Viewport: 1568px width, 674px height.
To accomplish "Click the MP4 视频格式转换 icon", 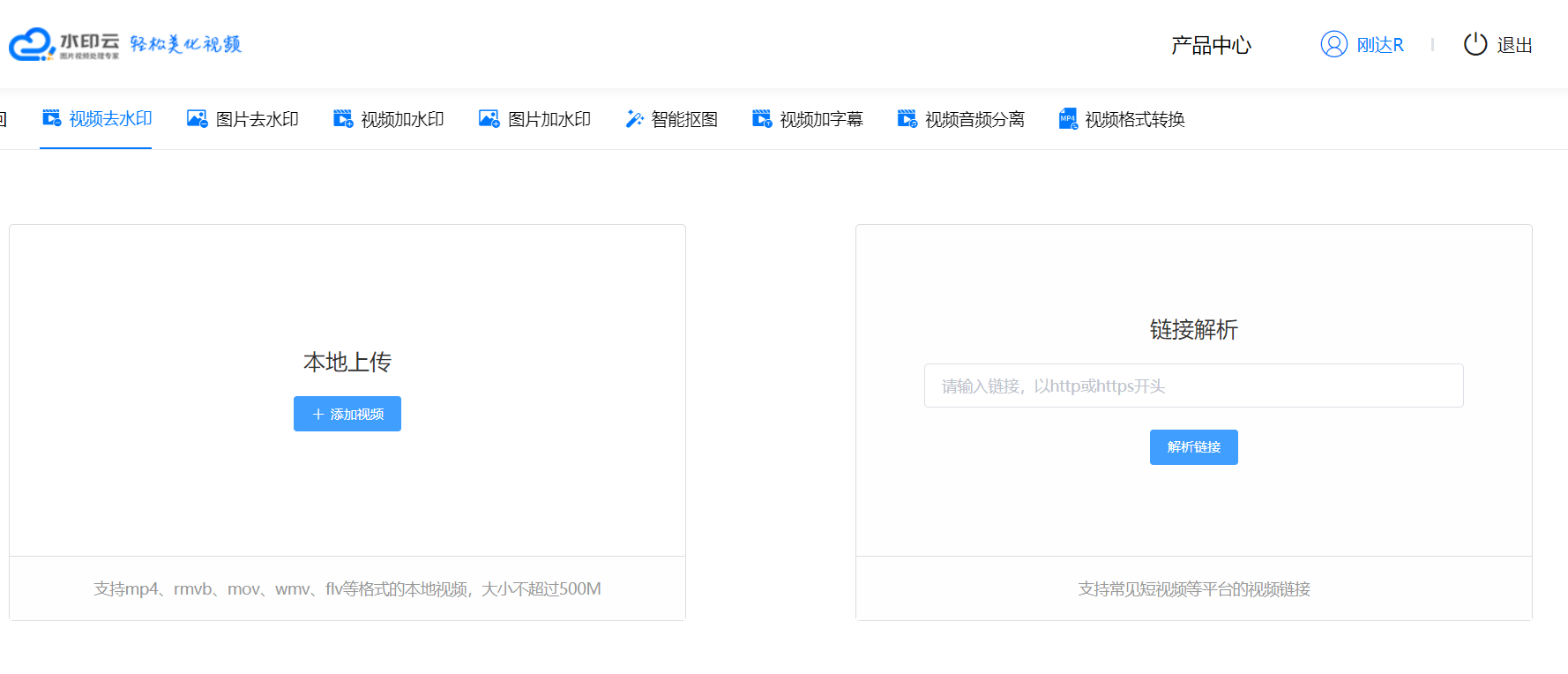I will click(1068, 118).
